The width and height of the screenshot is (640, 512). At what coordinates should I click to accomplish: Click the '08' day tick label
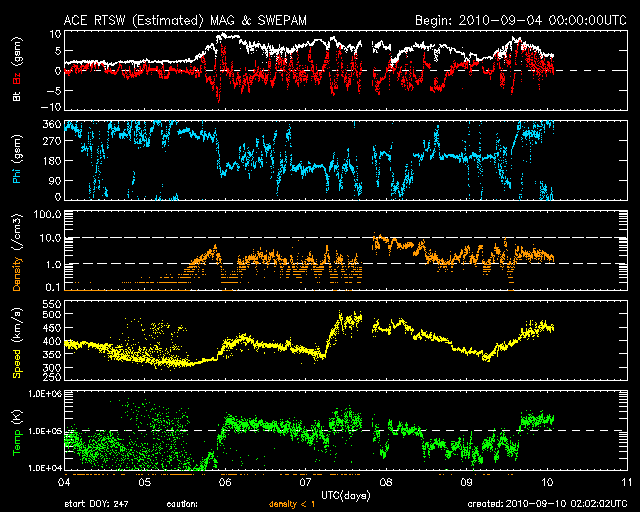[x=386, y=483]
